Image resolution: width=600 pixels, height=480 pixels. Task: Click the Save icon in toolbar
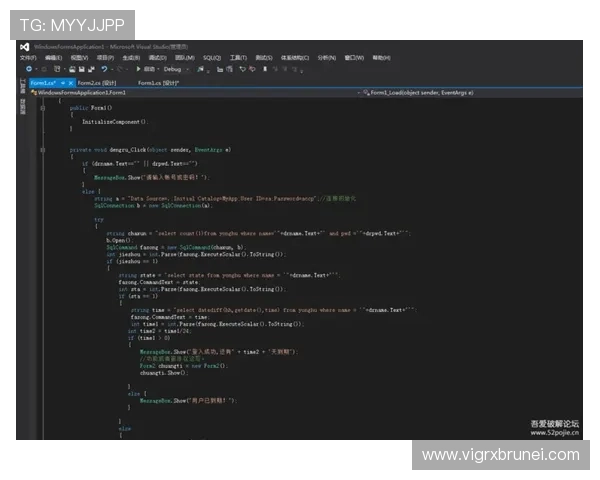point(81,69)
